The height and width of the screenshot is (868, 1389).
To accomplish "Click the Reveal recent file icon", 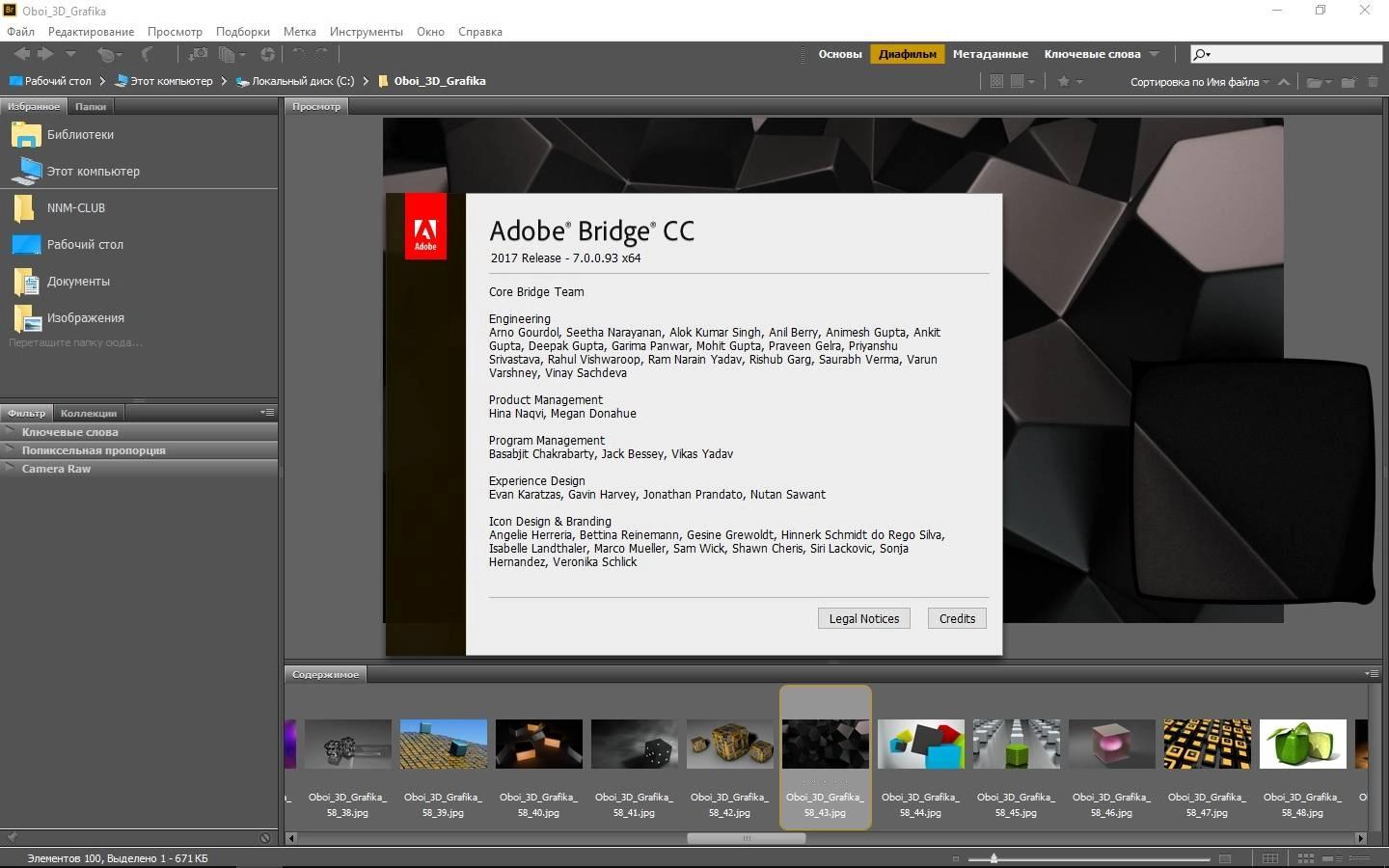I will point(109,55).
